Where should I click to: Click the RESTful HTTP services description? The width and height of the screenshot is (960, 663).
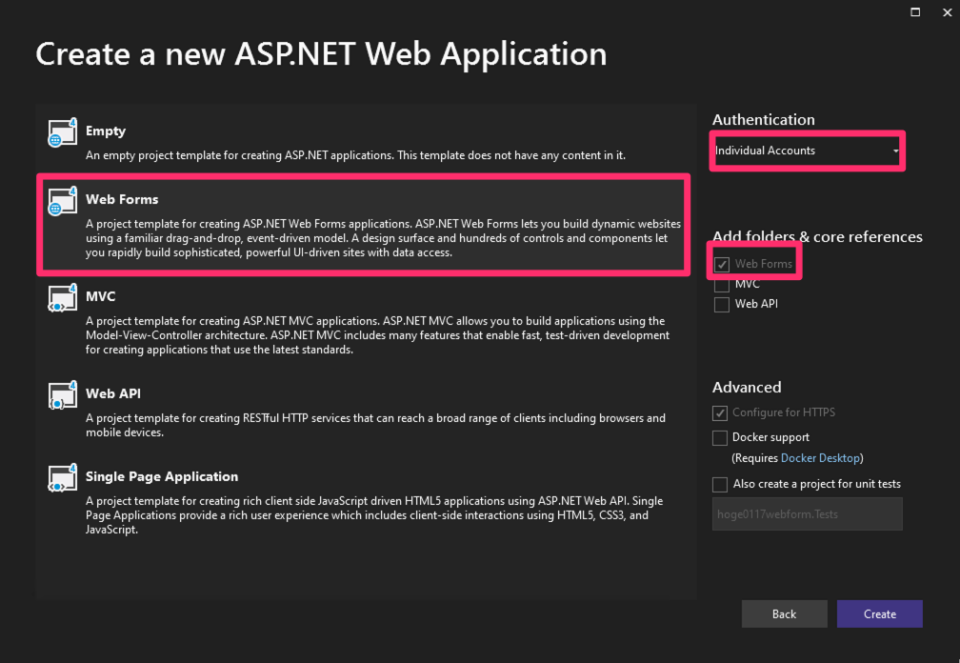click(x=375, y=425)
